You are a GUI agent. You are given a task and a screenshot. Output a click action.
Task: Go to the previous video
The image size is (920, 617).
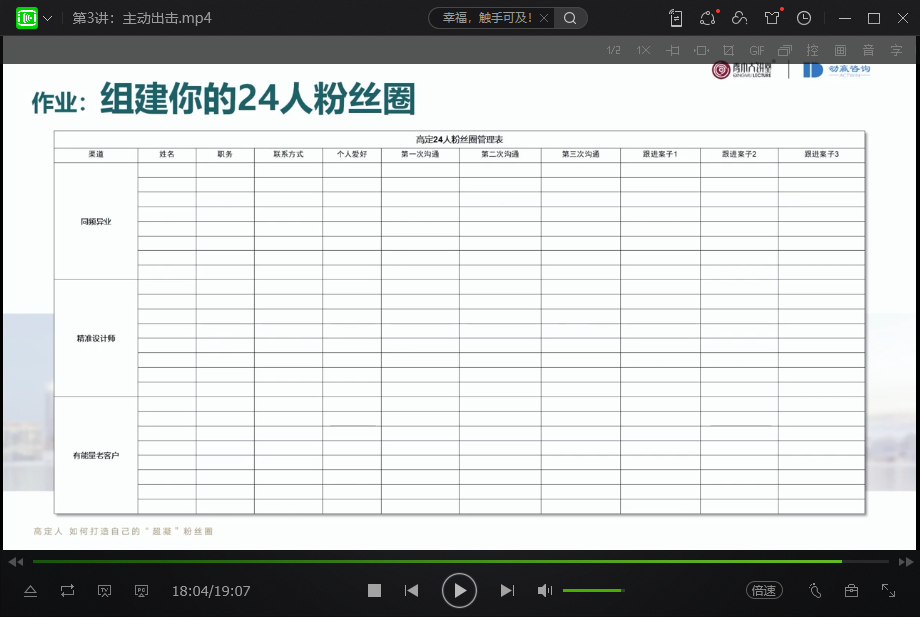(411, 591)
